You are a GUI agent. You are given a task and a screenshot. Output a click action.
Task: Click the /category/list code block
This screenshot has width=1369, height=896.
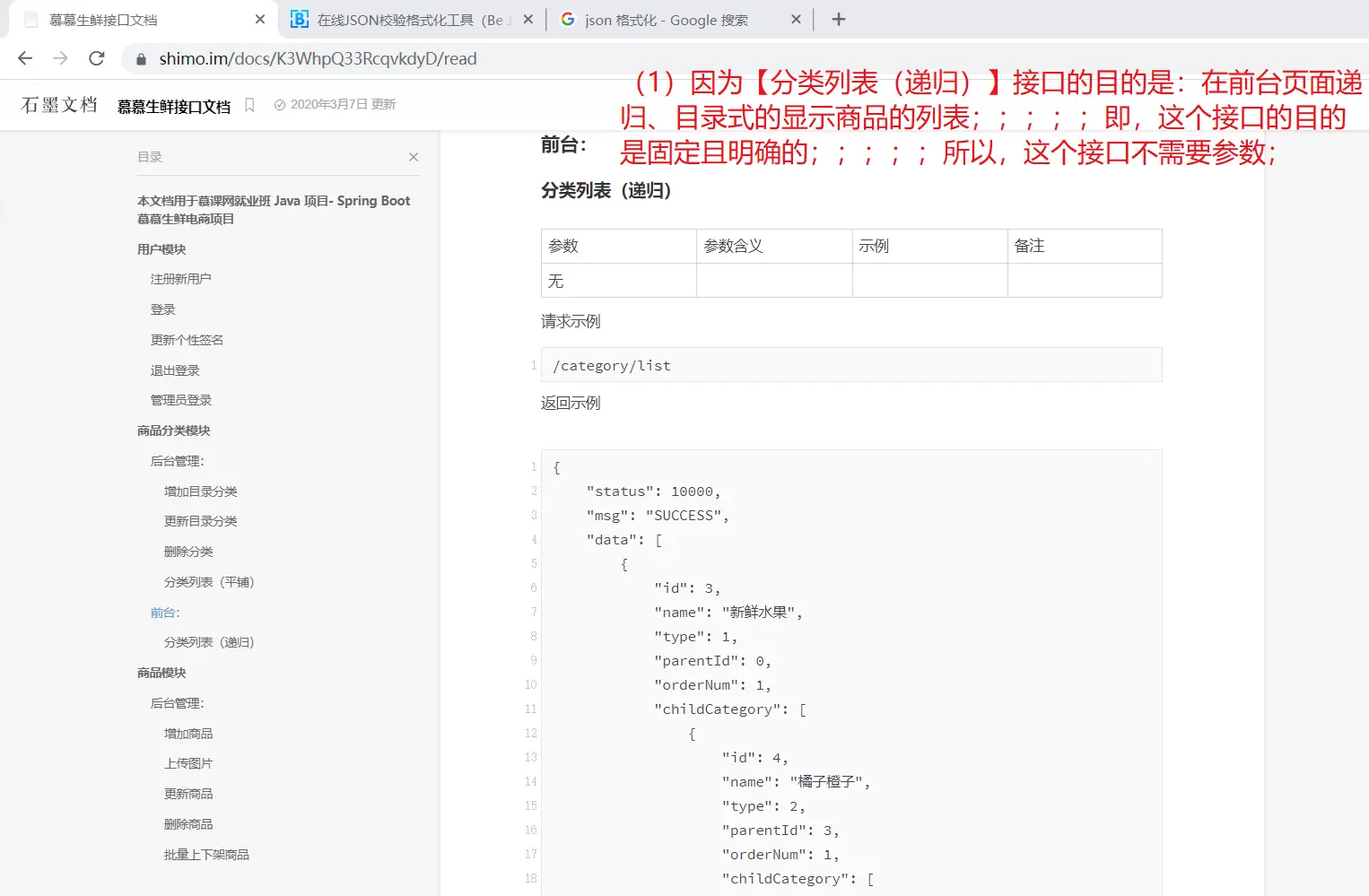click(x=850, y=366)
